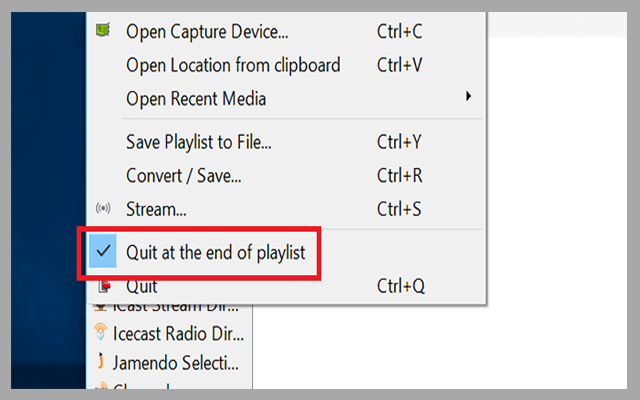Image resolution: width=640 pixels, height=400 pixels.
Task: Select Jamendo Selections sidebar entry
Action: (178, 361)
